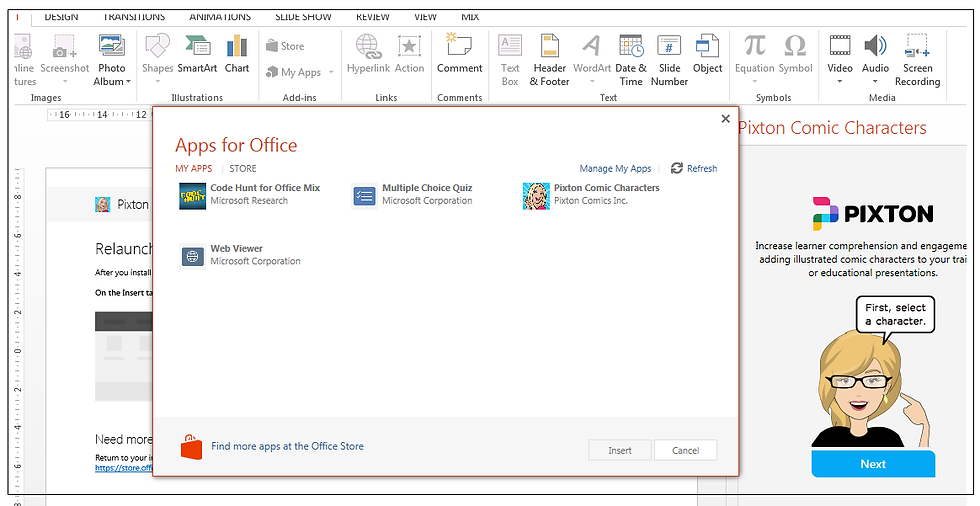Click the Action button in Links
Image resolution: width=980 pixels, height=506 pixels.
click(x=409, y=55)
